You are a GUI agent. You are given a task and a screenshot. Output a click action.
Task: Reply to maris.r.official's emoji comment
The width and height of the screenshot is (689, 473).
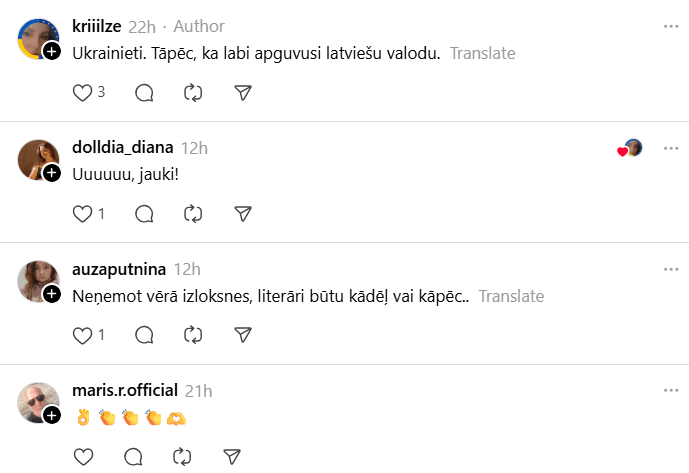click(x=133, y=457)
